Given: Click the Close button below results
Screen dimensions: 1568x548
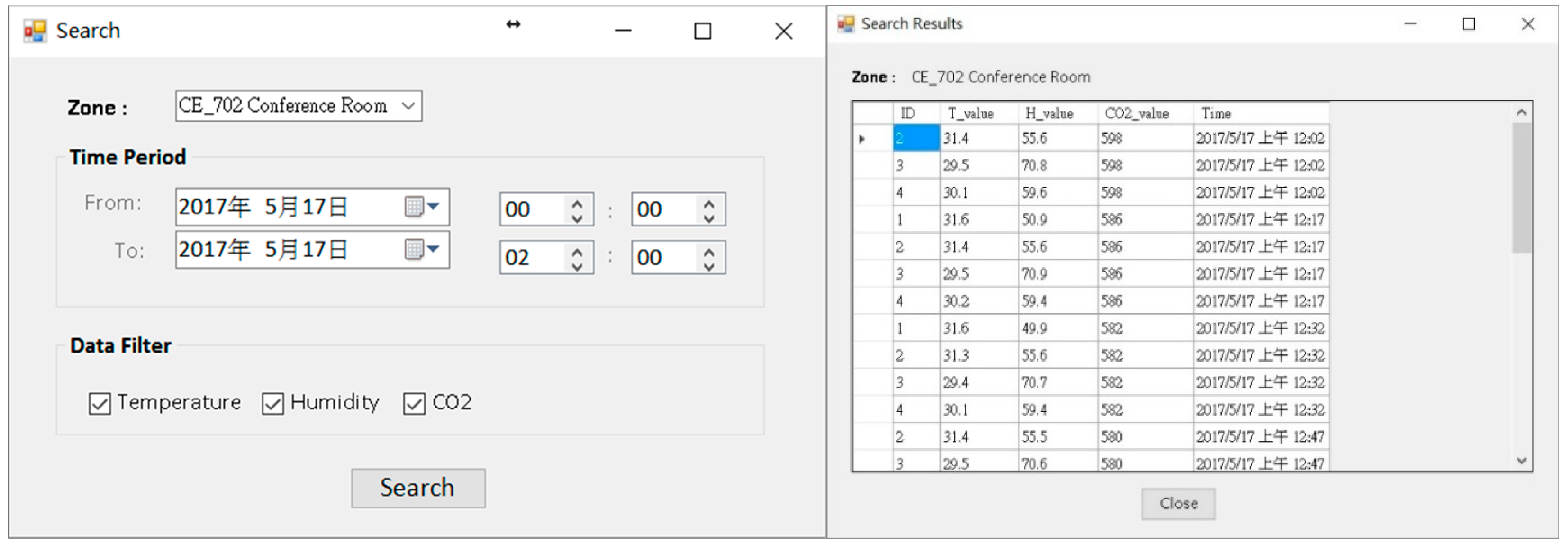Looking at the screenshot, I should 1178,503.
